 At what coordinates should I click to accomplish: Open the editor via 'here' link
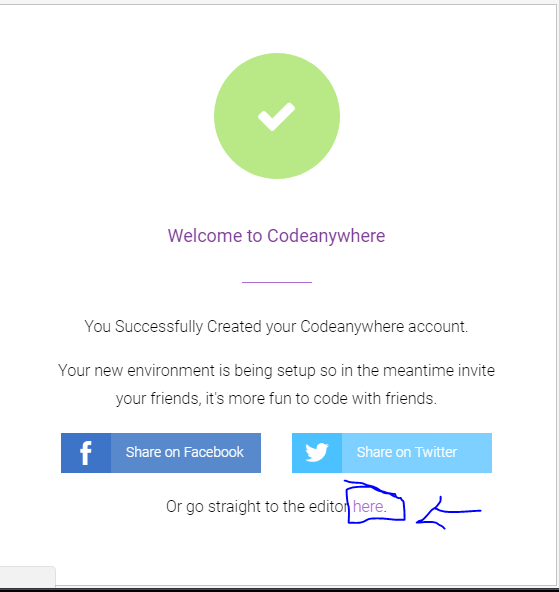[368, 506]
